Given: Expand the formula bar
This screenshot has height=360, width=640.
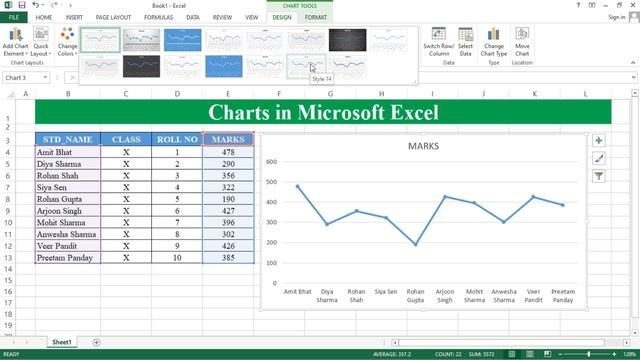Looking at the screenshot, I should click(x=633, y=78).
